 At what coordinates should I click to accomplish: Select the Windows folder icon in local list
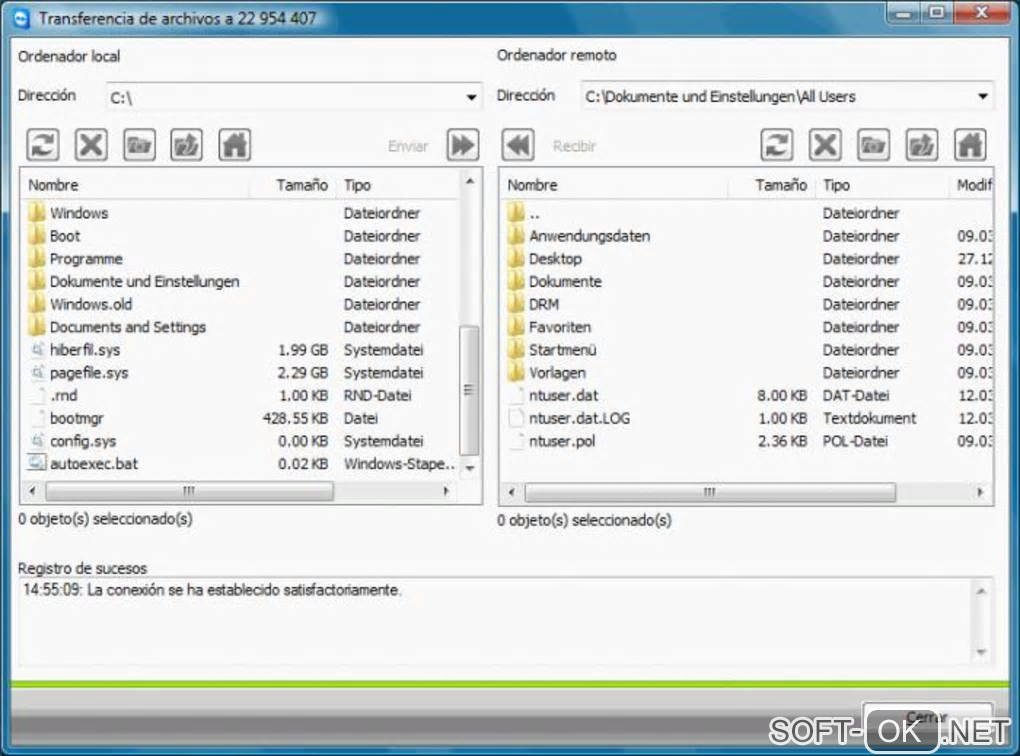pyautogui.click(x=37, y=213)
